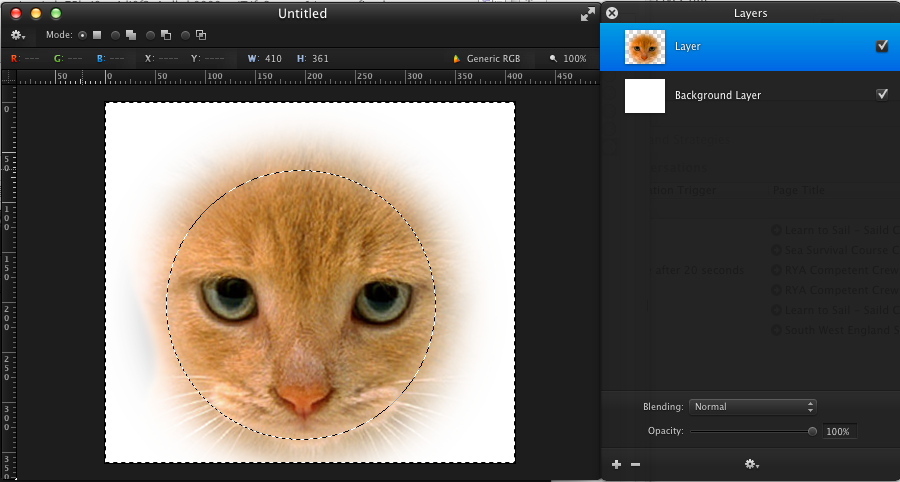Click the Generic RGB color profile icon
Image resolution: width=900 pixels, height=482 pixels.
point(458,59)
